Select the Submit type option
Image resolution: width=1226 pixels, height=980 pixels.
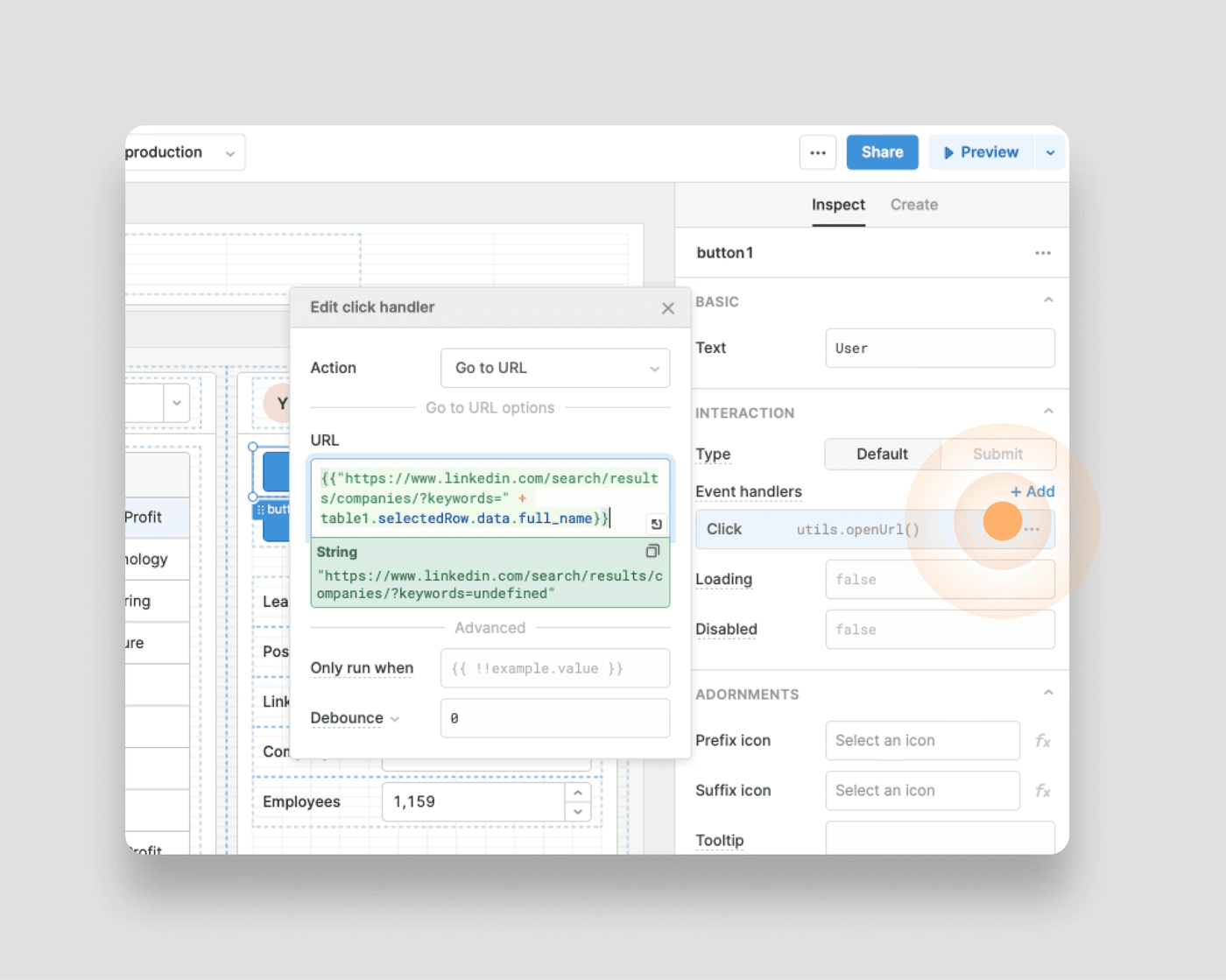click(997, 455)
